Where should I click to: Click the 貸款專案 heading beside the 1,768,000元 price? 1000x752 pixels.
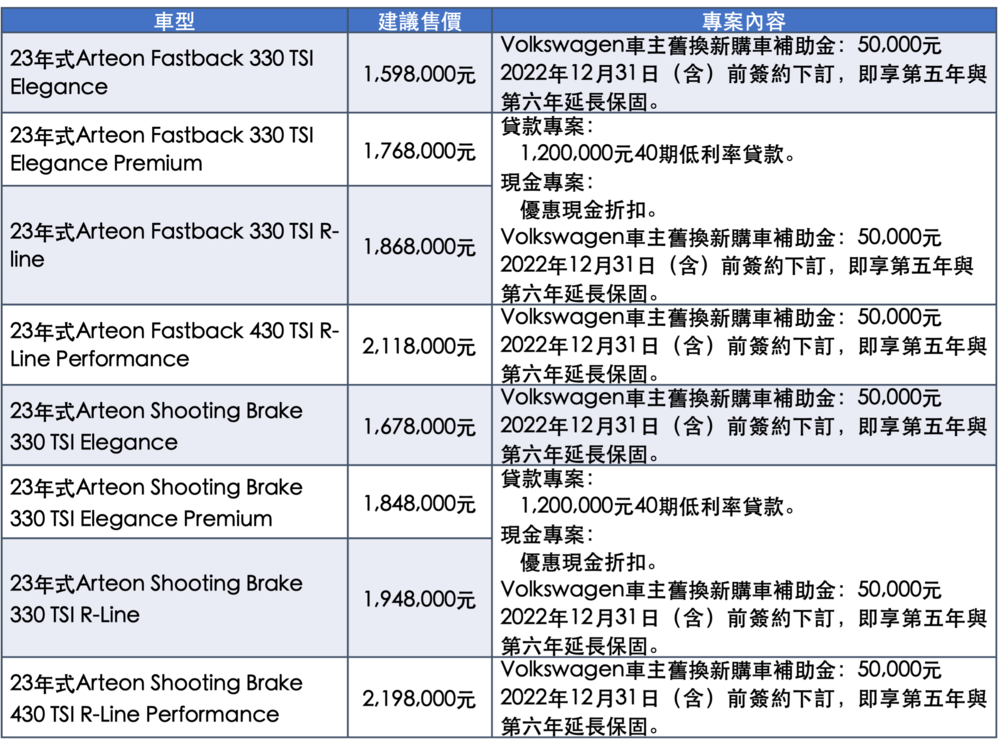click(x=547, y=126)
